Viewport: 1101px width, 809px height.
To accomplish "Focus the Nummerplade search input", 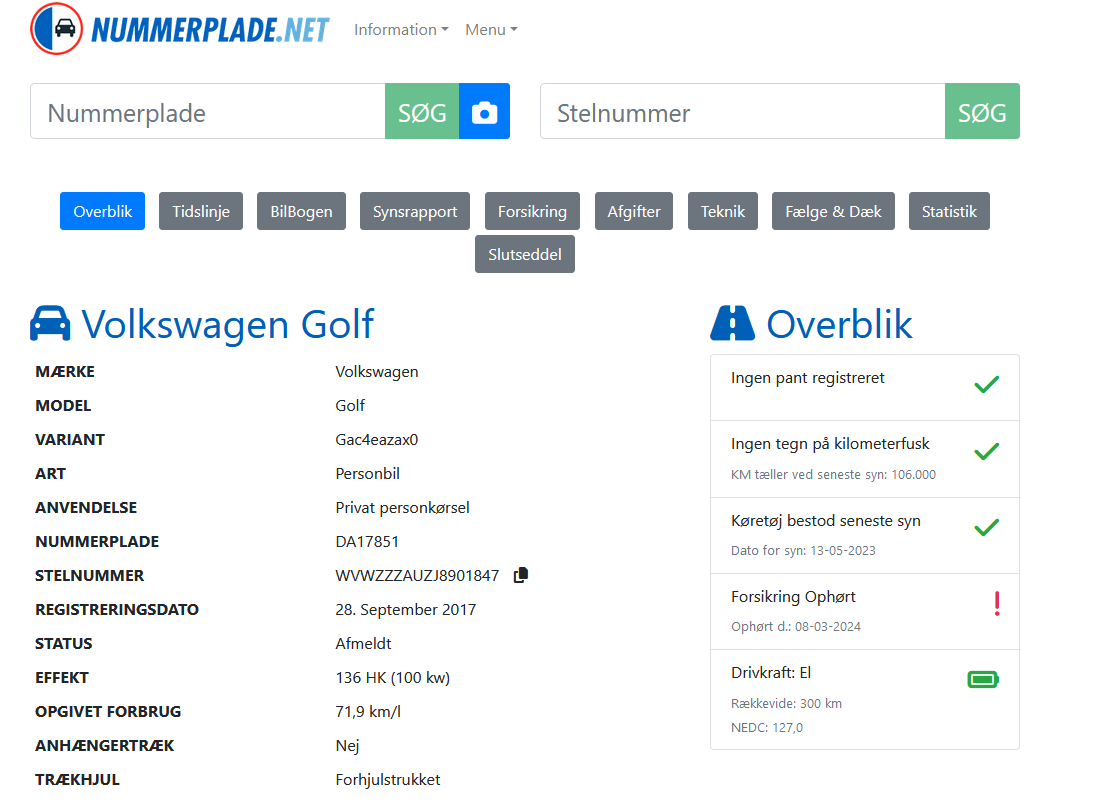I will [x=208, y=111].
